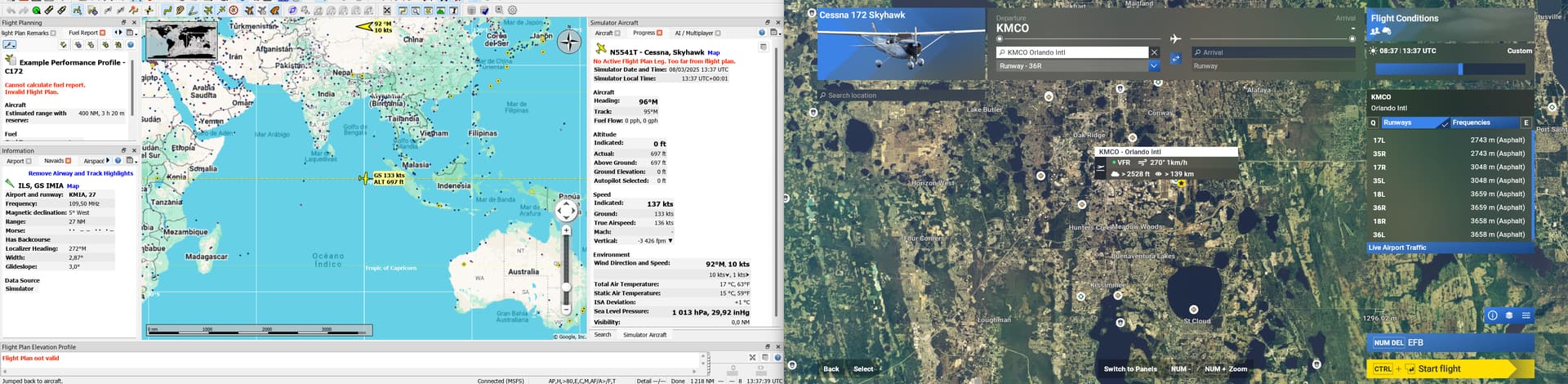Image resolution: width=1568 pixels, height=384 pixels.
Task: Click the red circled star toolbar icon
Action: point(234,11)
